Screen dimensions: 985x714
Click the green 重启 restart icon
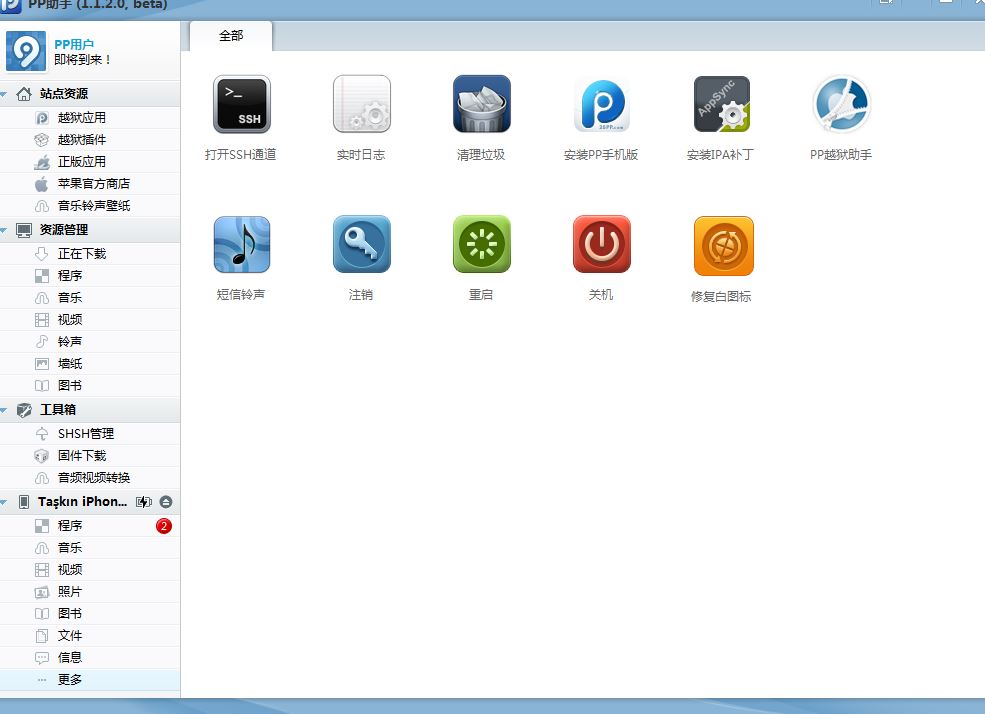[x=482, y=244]
